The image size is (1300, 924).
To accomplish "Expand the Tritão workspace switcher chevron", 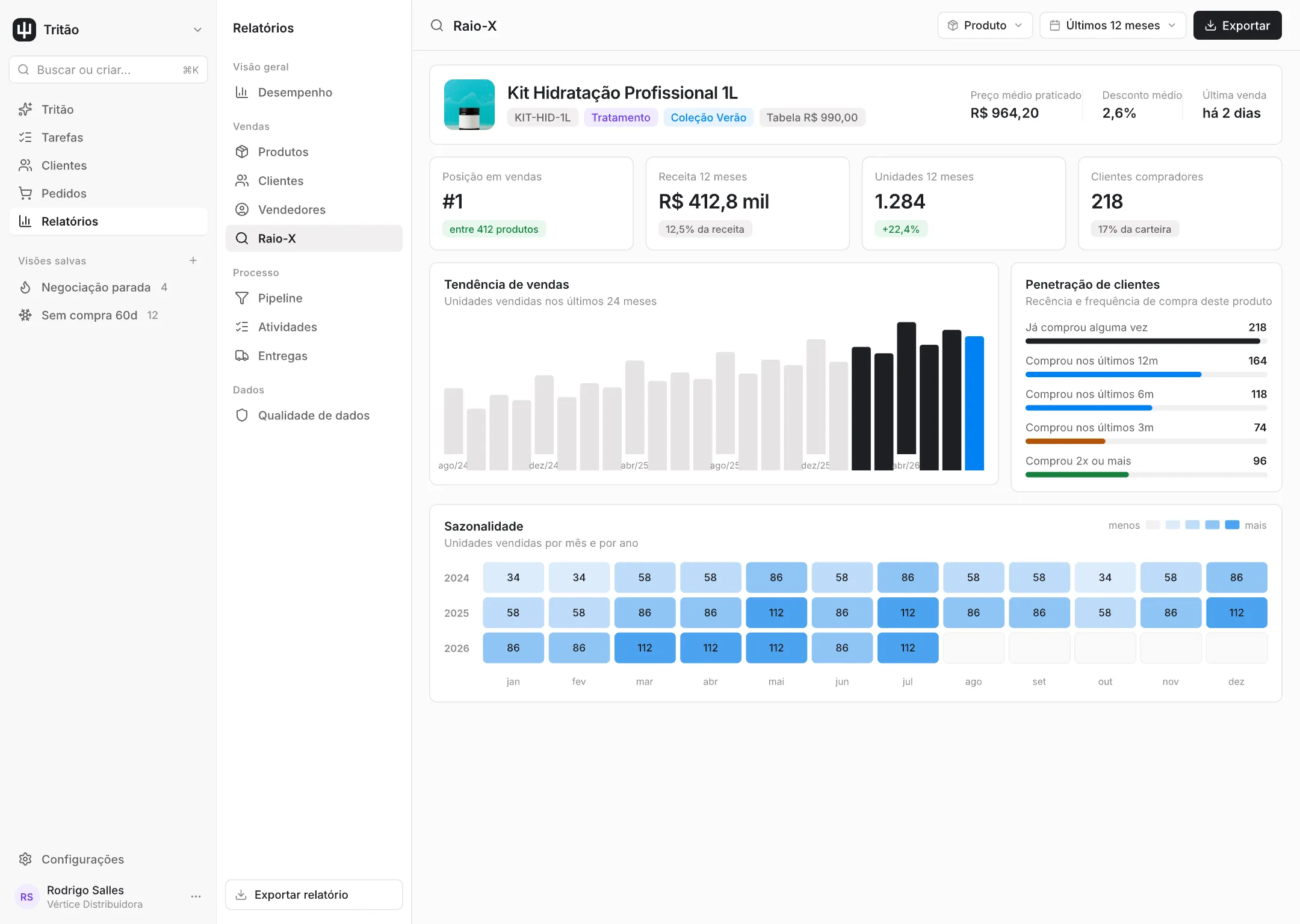I will (x=197, y=29).
